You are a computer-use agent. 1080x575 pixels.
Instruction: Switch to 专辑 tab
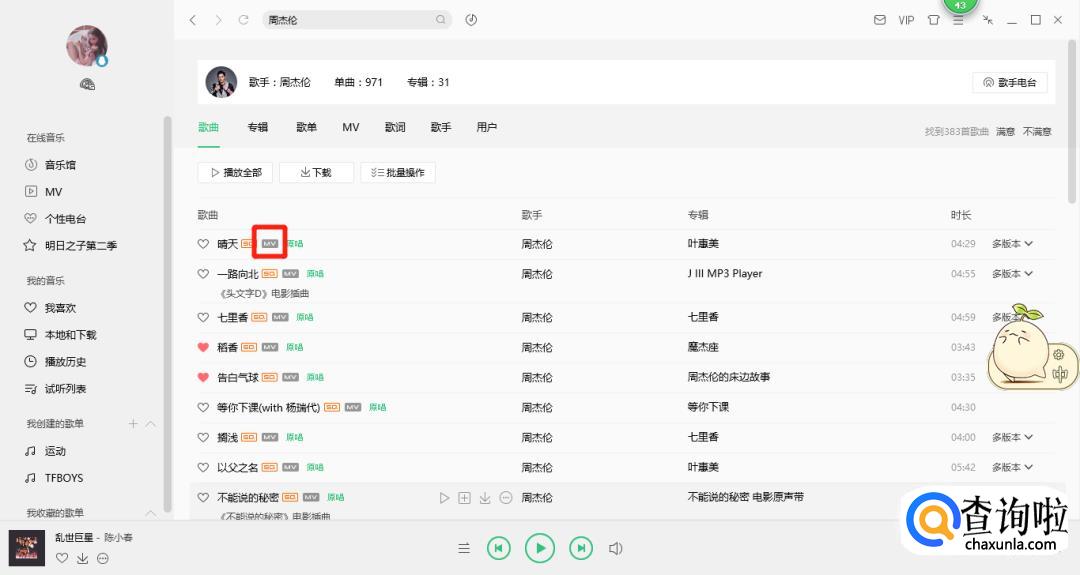click(x=258, y=127)
